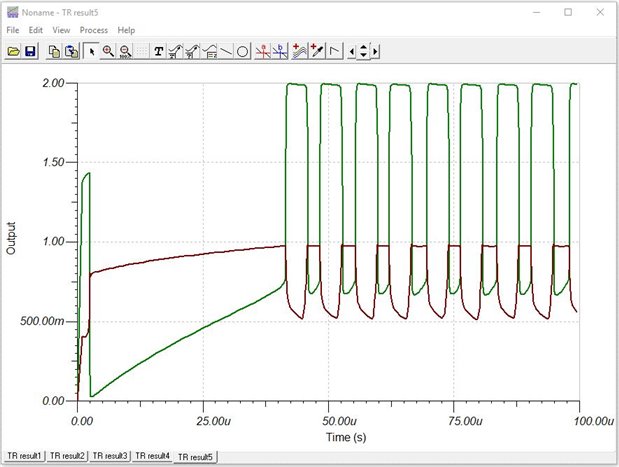Screen dimensions: 619x467
Task: Close the Noname TR result5 window
Action: coord(600,12)
